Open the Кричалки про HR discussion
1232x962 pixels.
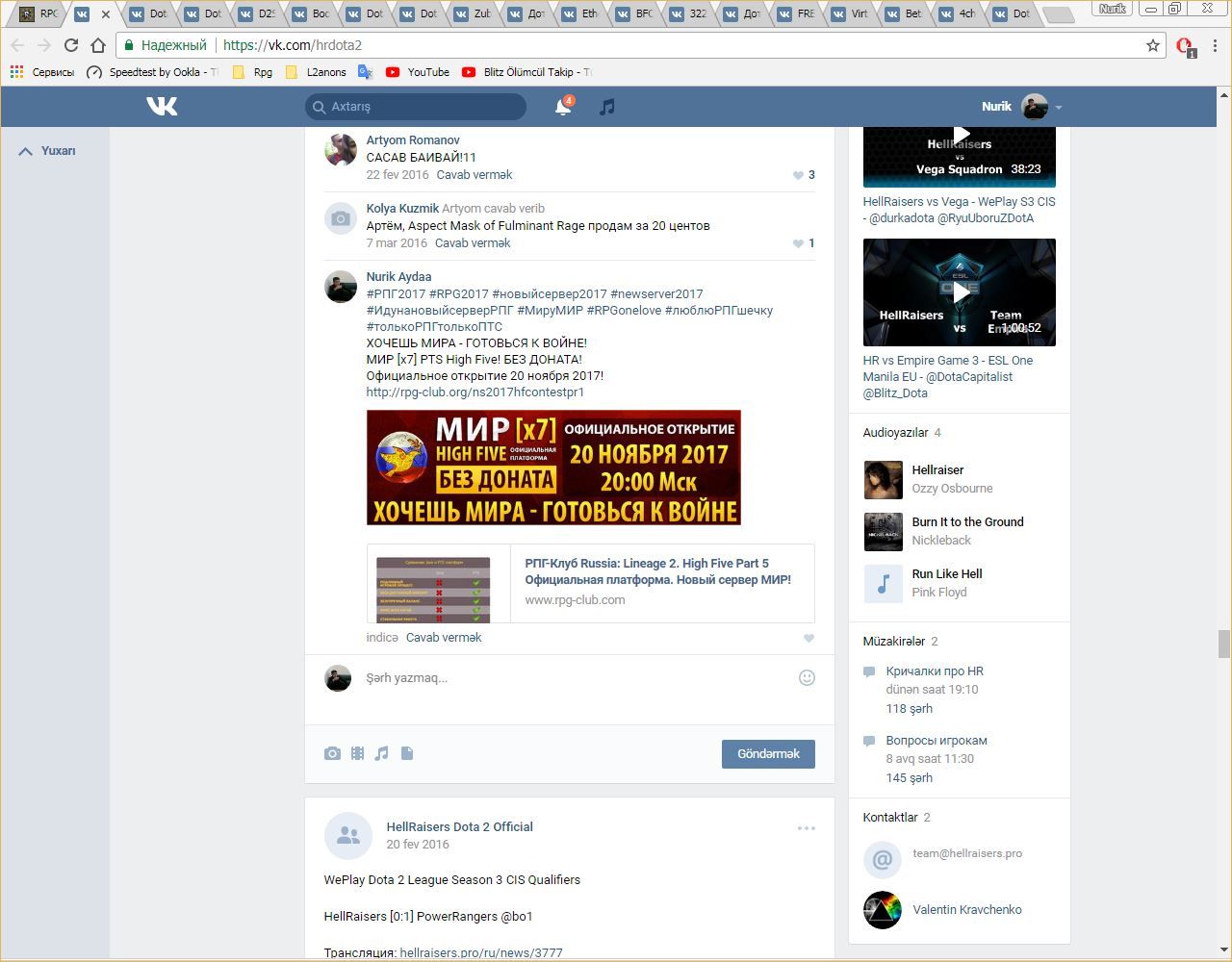935,671
